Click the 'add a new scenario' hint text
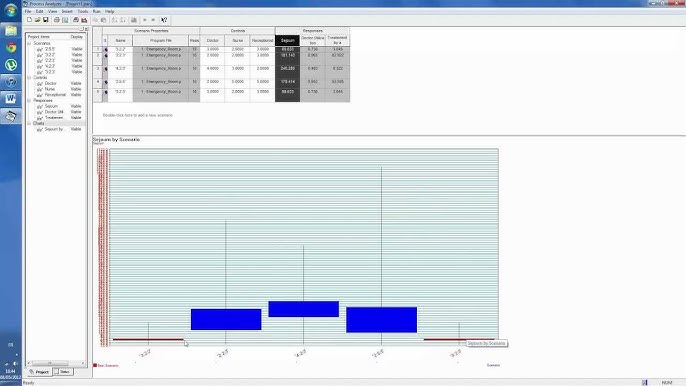The height and width of the screenshot is (386, 686). click(138, 115)
